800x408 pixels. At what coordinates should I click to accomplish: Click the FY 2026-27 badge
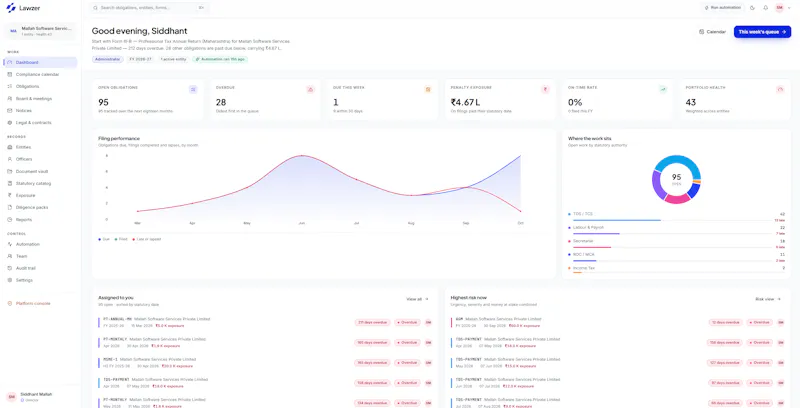coord(140,59)
